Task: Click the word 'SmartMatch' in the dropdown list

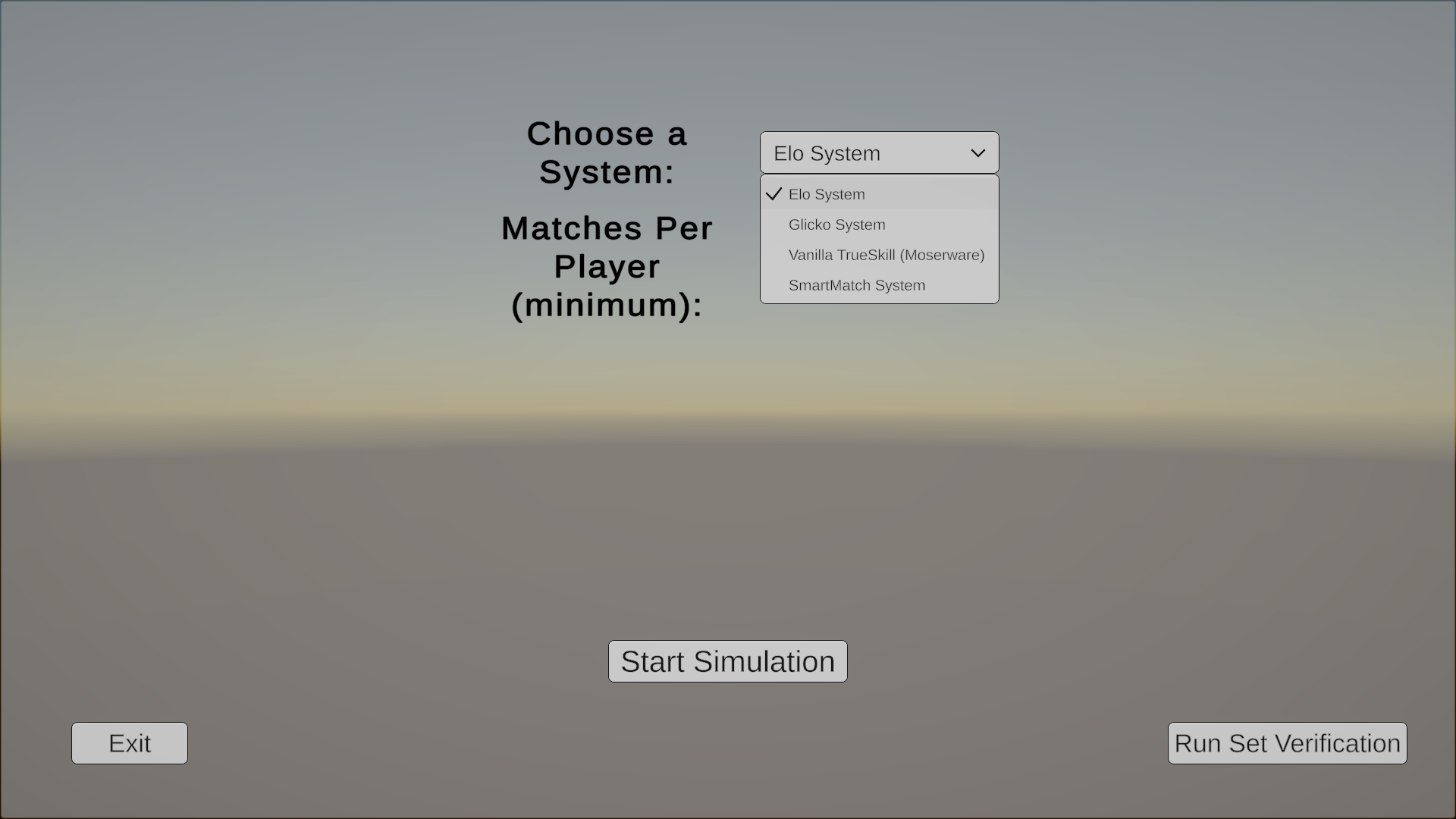Action: point(829,285)
